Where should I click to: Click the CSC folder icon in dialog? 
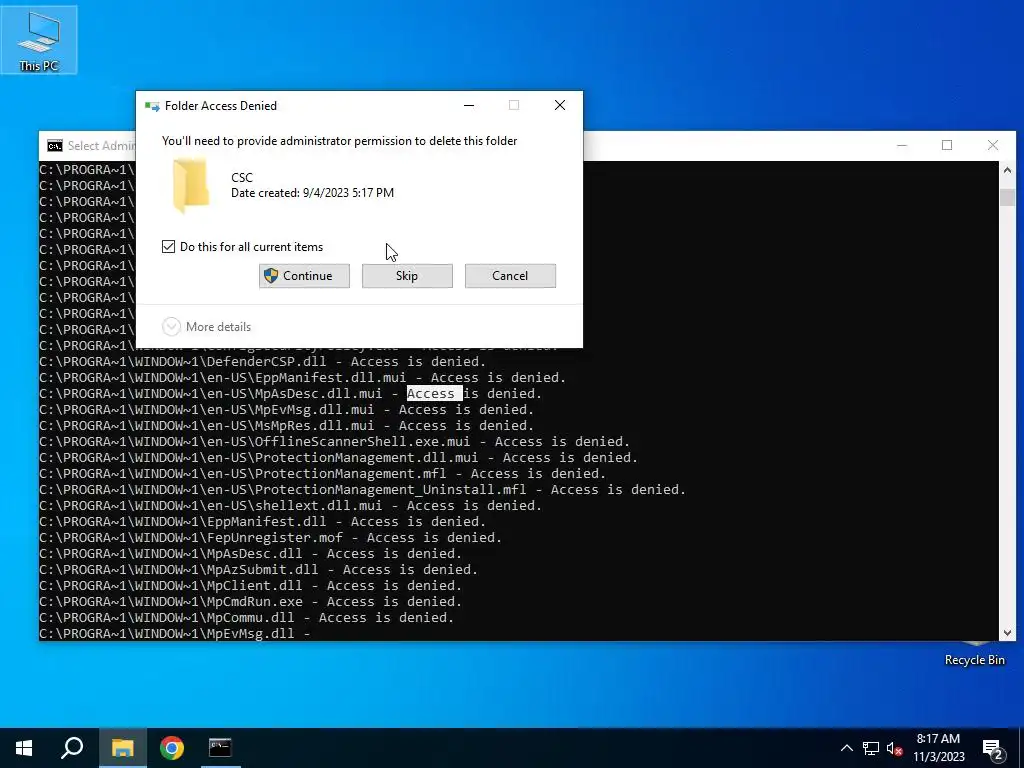pos(191,185)
